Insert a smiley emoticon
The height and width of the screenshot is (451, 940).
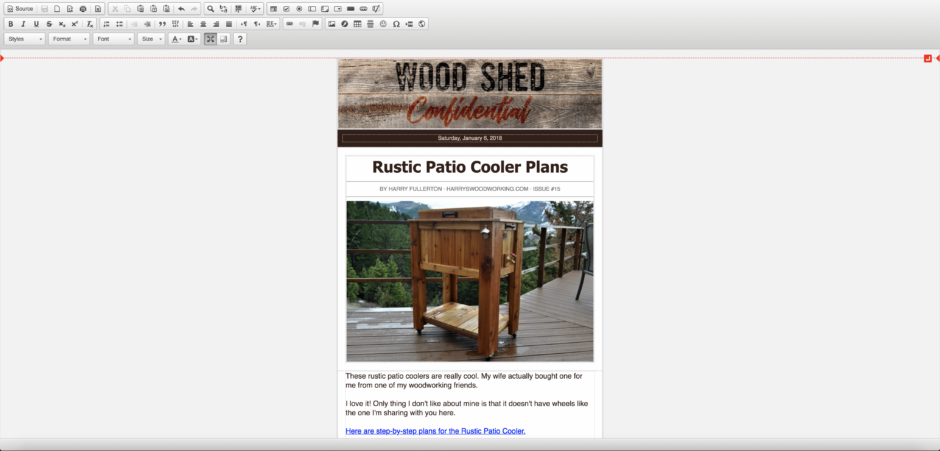pos(383,24)
